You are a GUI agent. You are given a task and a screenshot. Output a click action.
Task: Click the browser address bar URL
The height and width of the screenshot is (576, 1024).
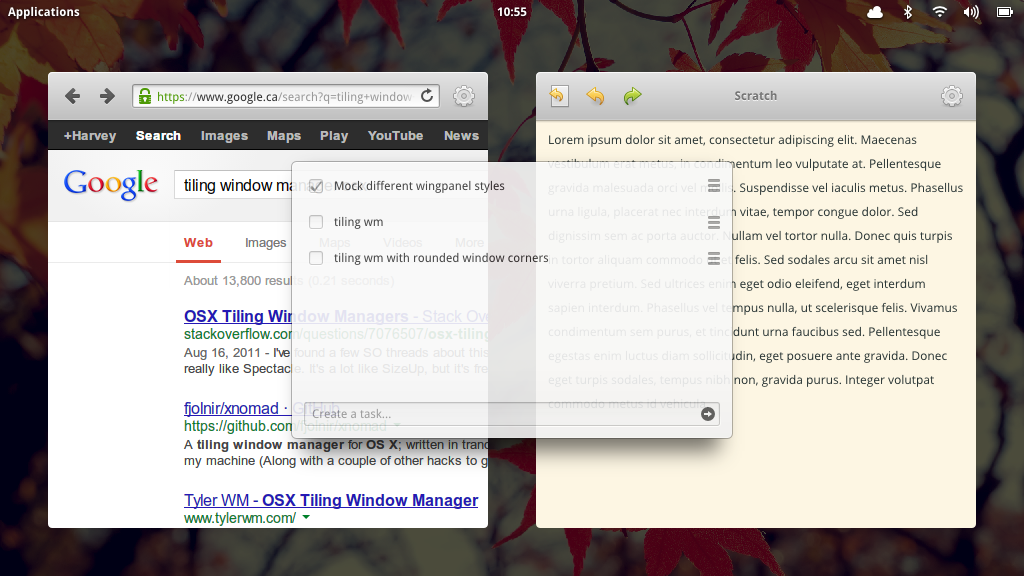[x=284, y=97]
